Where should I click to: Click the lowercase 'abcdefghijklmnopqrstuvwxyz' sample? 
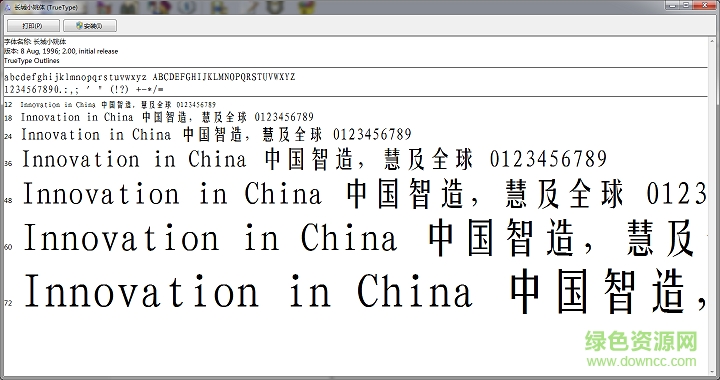coord(75,77)
